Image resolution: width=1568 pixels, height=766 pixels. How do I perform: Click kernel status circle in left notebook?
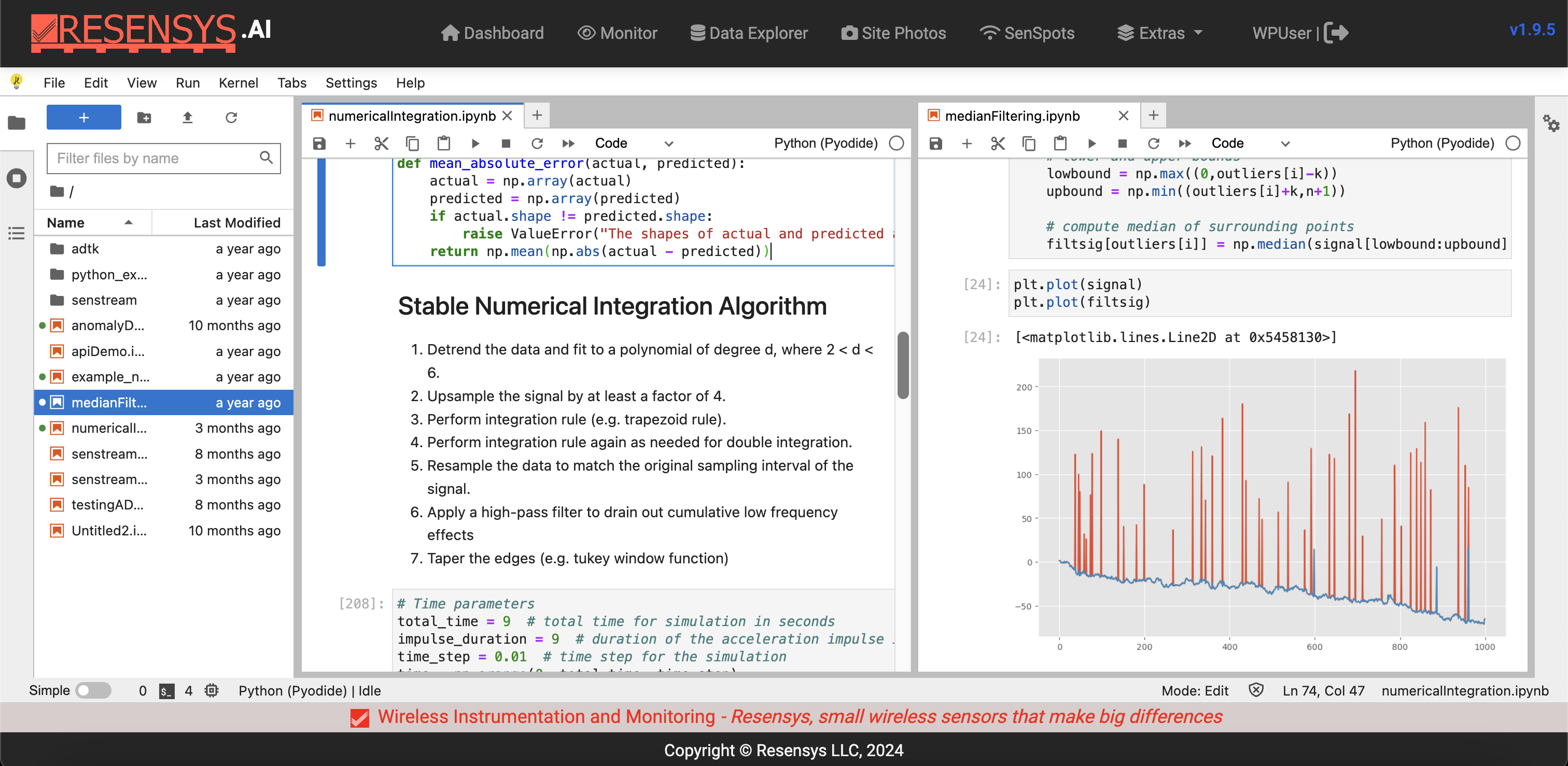897,144
